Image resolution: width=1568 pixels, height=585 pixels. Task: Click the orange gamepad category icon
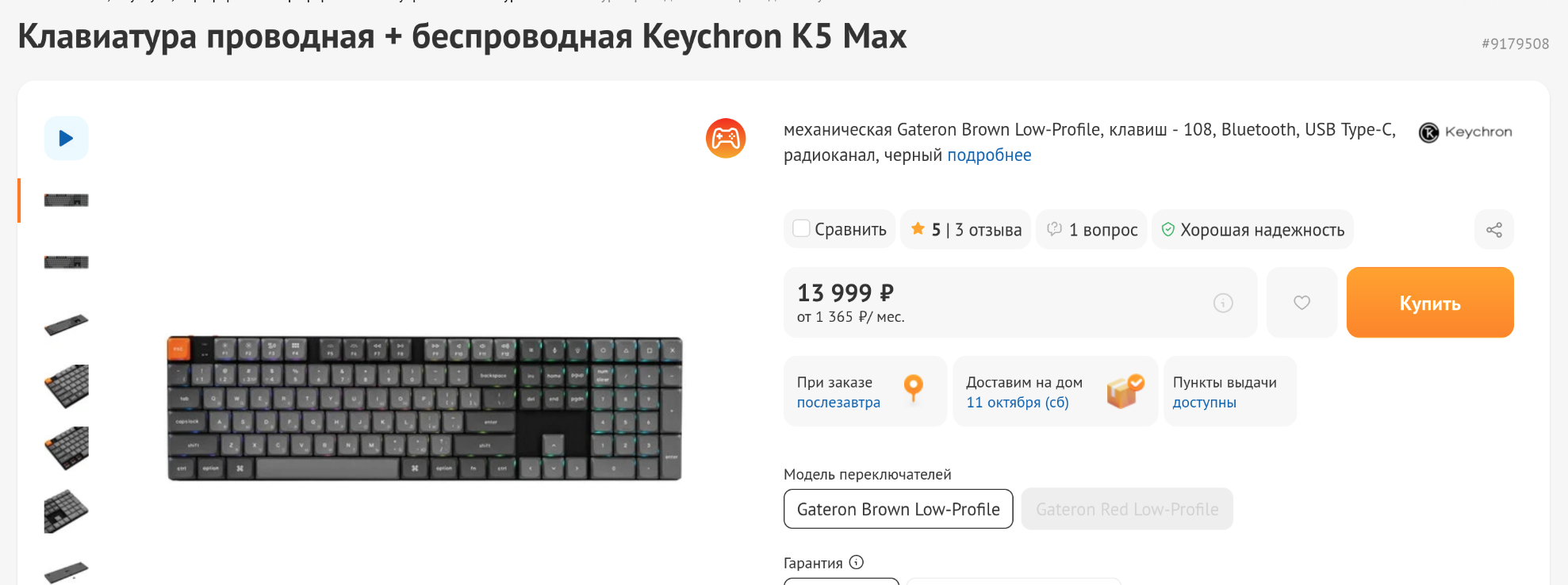(x=725, y=139)
